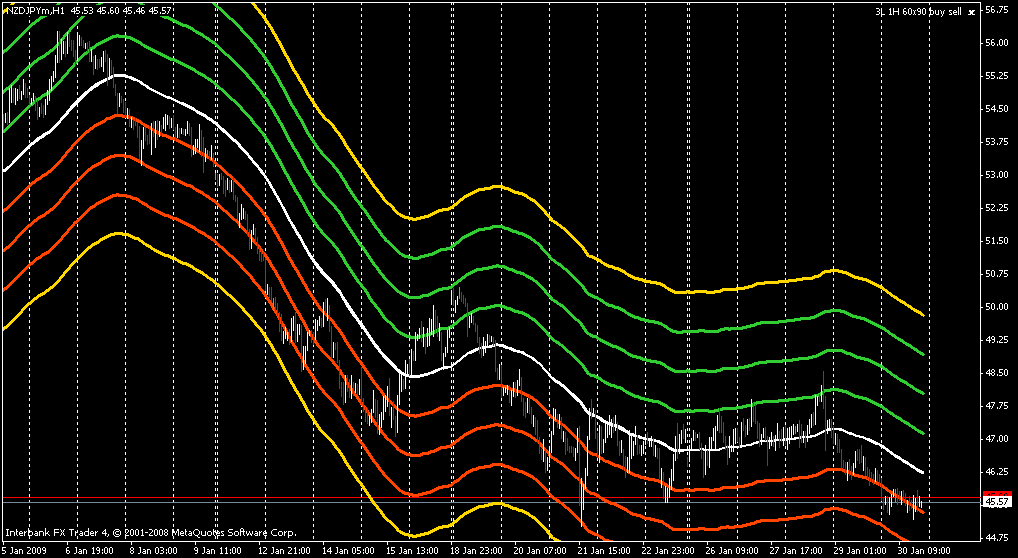Click the 50.00 price scale label
The width and height of the screenshot is (1018, 558).
click(997, 307)
